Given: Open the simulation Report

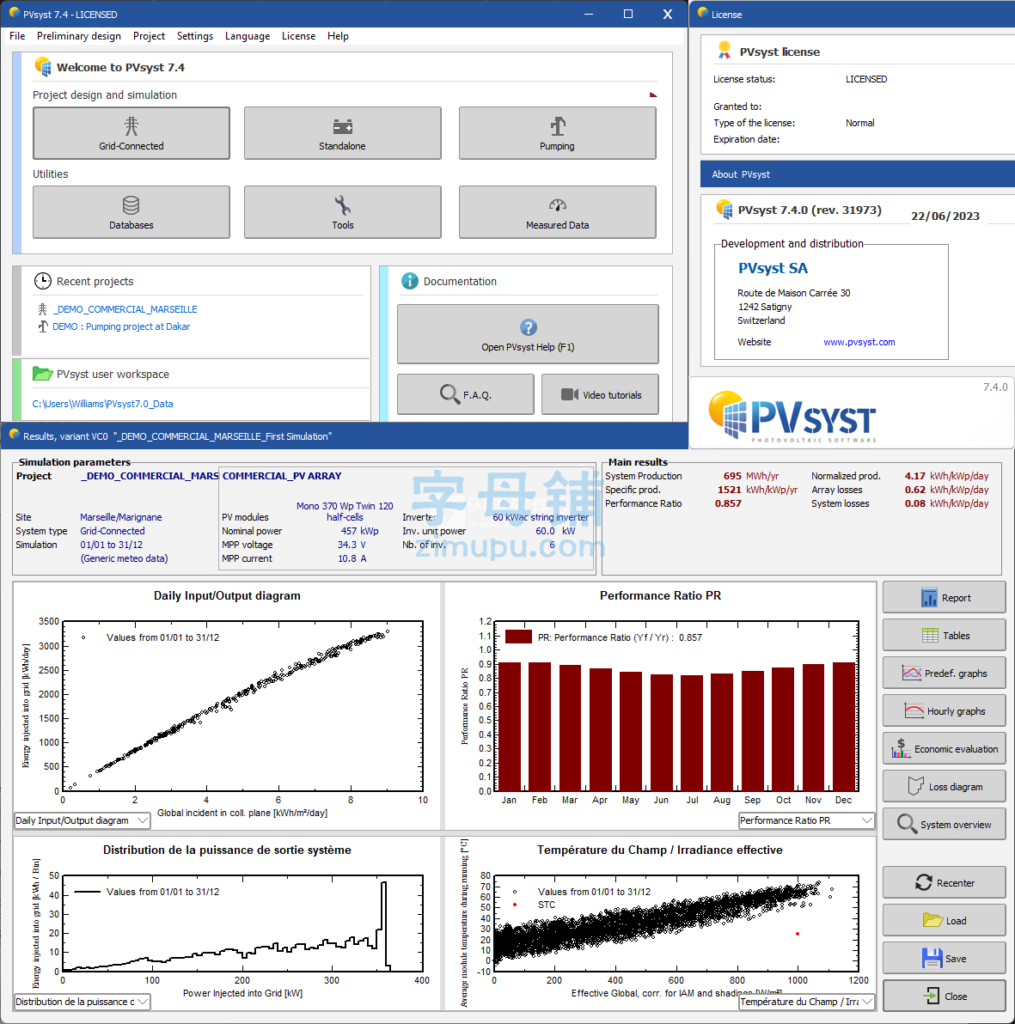Looking at the screenshot, I should 944,598.
